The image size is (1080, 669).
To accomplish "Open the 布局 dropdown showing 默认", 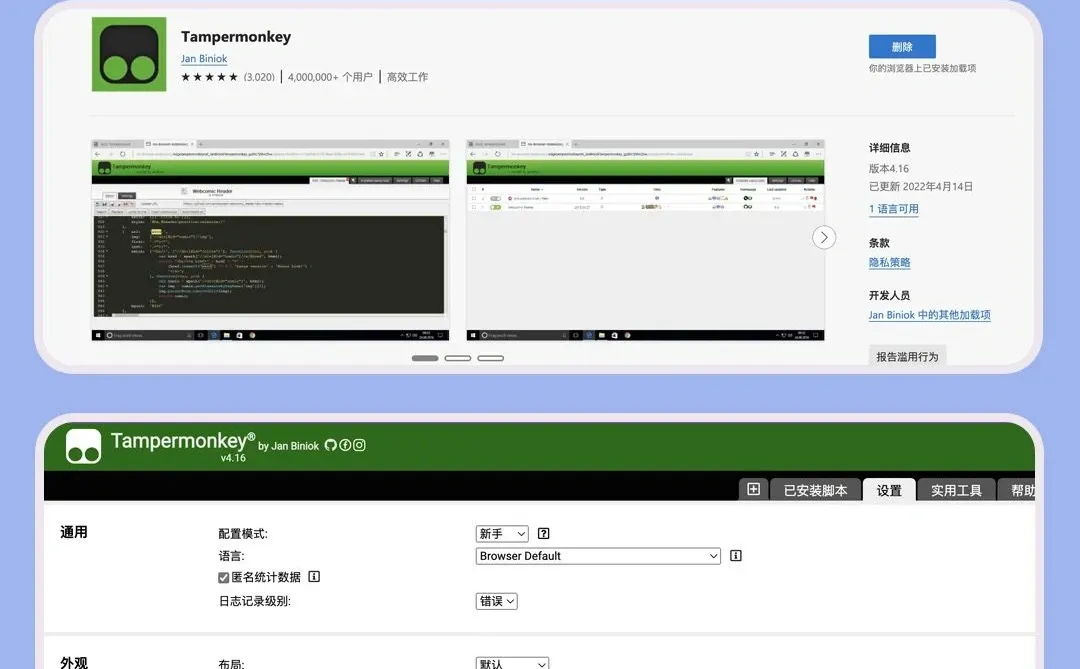I will 512,662.
